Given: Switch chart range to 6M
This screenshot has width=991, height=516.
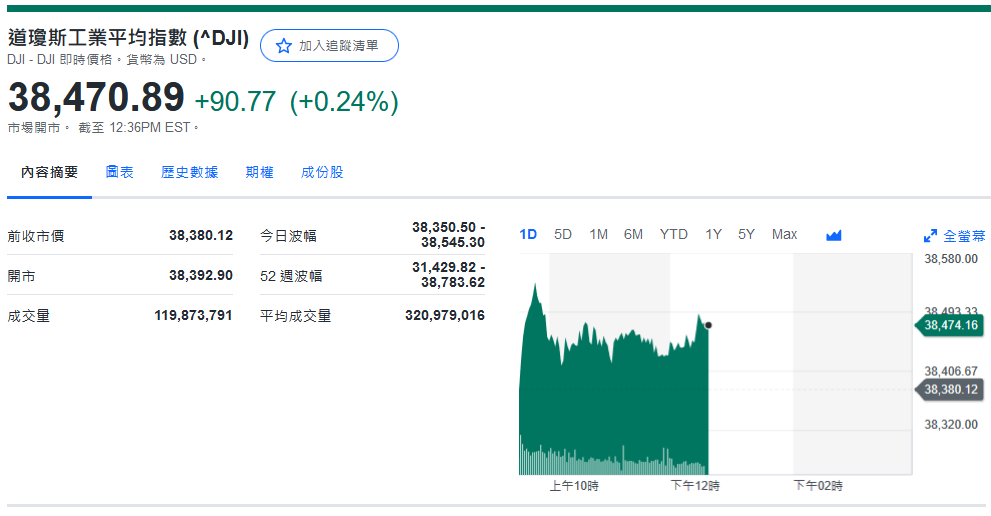Looking at the screenshot, I should (633, 234).
